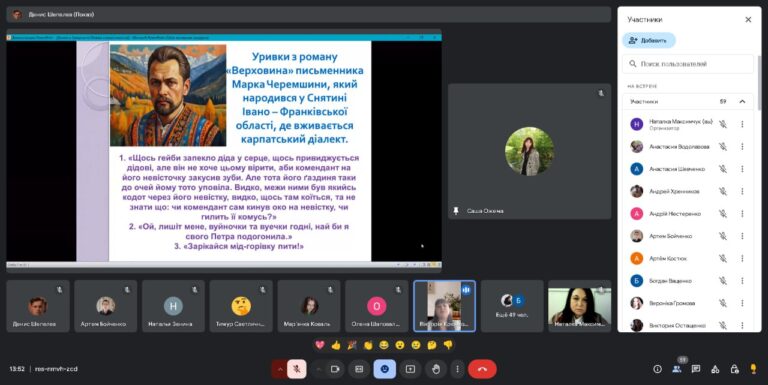This screenshot has width=768, height=385.
Task: Collapse the Участники list chevron
Action: point(743,101)
